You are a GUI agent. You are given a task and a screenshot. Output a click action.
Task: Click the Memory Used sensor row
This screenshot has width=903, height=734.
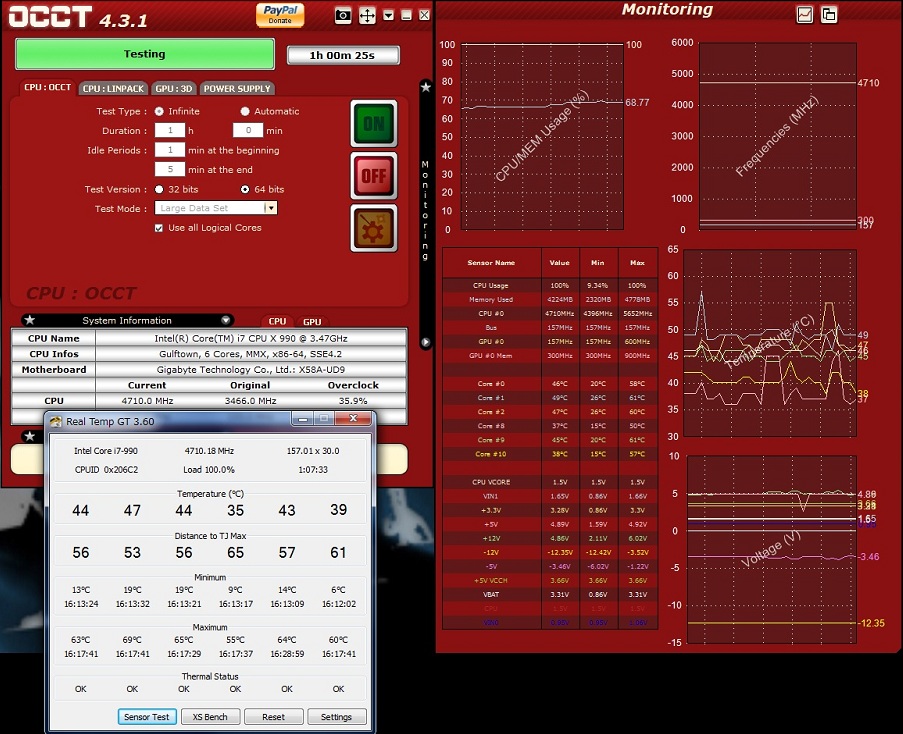[x=550, y=299]
